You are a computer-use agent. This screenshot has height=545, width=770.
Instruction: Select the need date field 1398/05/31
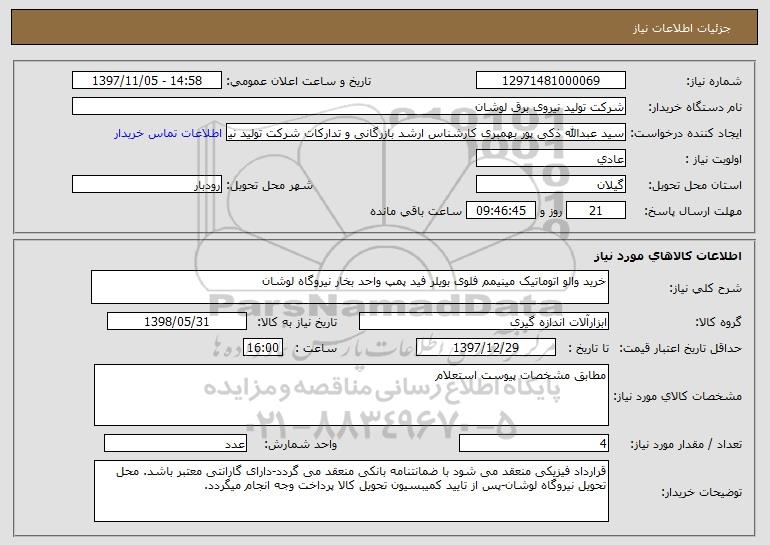(177, 322)
